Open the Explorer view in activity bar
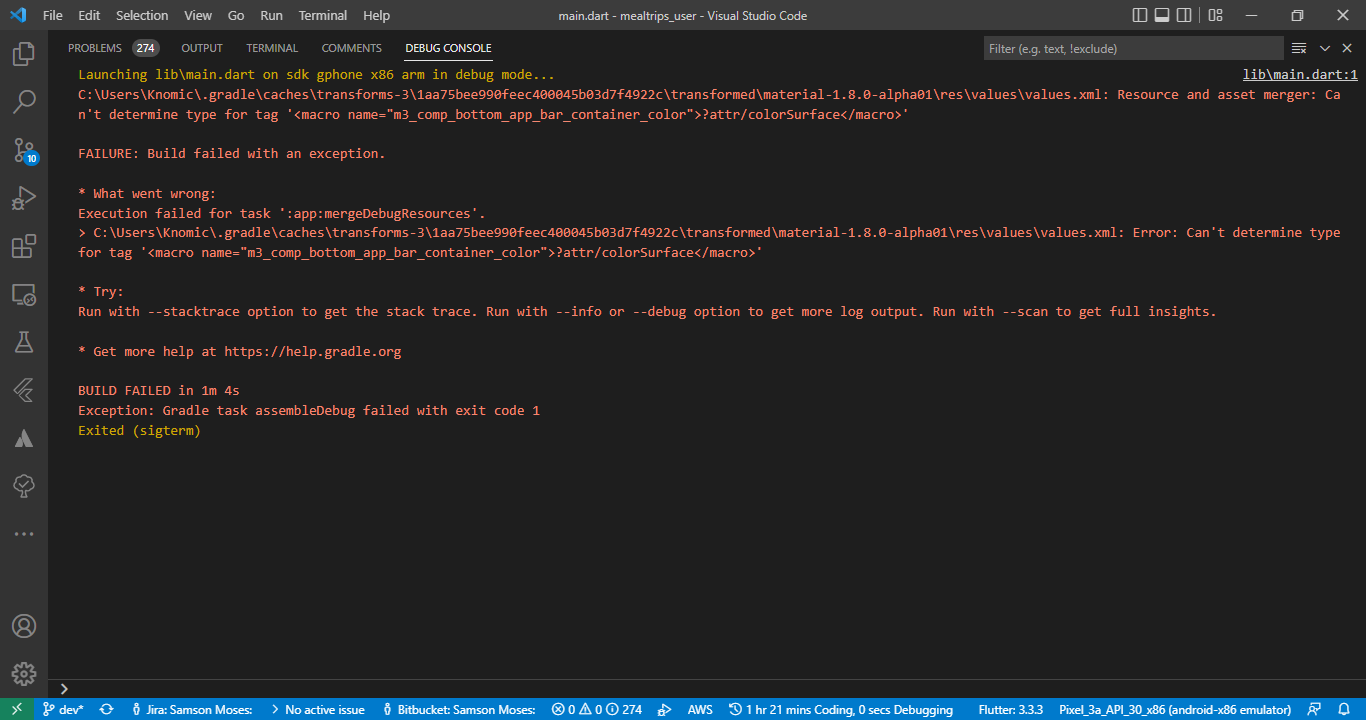Image resolution: width=1366 pixels, height=720 pixels. (24, 54)
